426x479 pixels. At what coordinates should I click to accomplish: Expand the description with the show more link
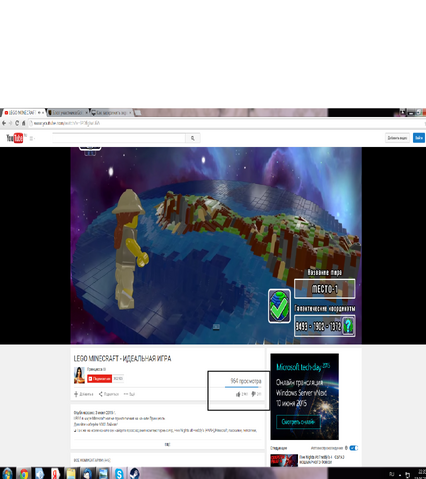[x=167, y=444]
